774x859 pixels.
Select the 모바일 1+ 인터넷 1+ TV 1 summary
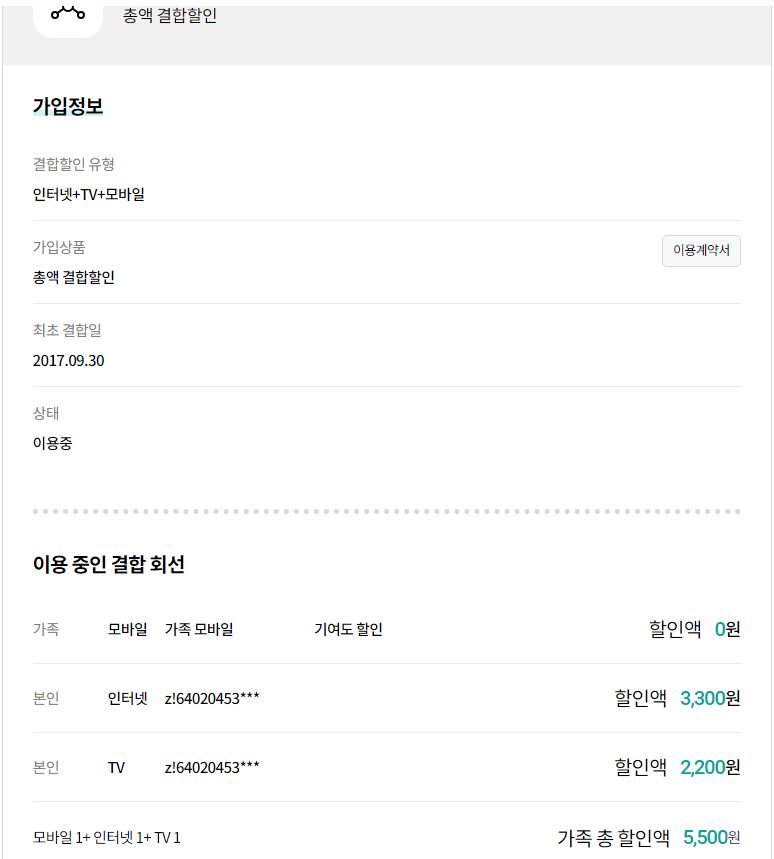click(x=107, y=837)
